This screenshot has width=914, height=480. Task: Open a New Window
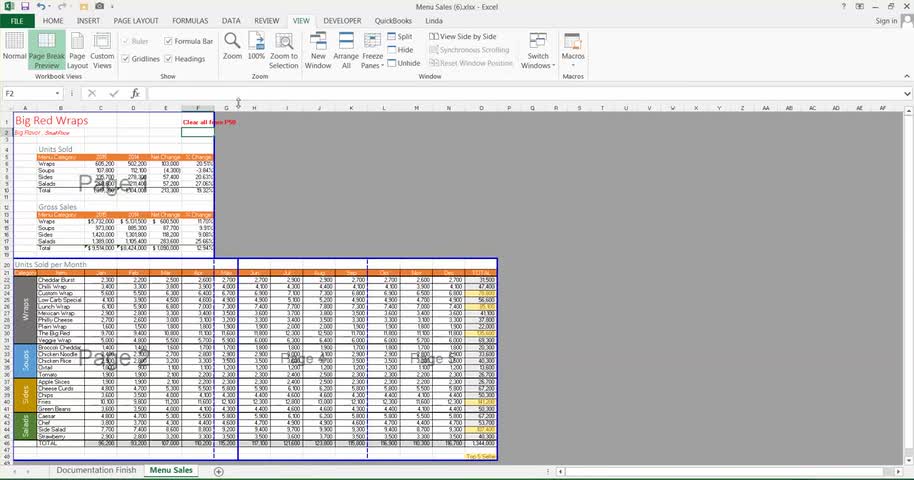[x=318, y=50]
